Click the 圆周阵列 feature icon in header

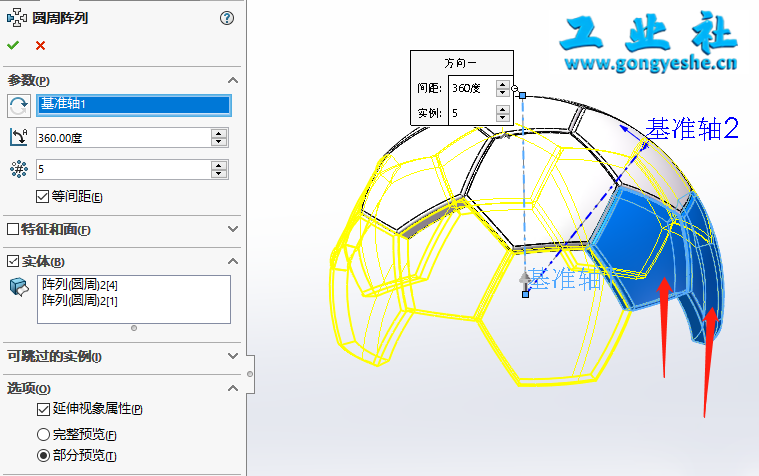click(x=17, y=18)
